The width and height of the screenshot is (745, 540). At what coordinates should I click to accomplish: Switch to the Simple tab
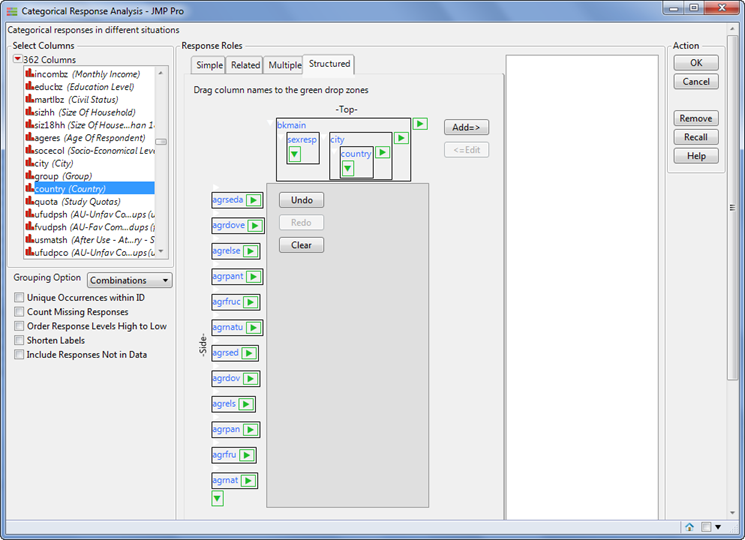(x=209, y=65)
